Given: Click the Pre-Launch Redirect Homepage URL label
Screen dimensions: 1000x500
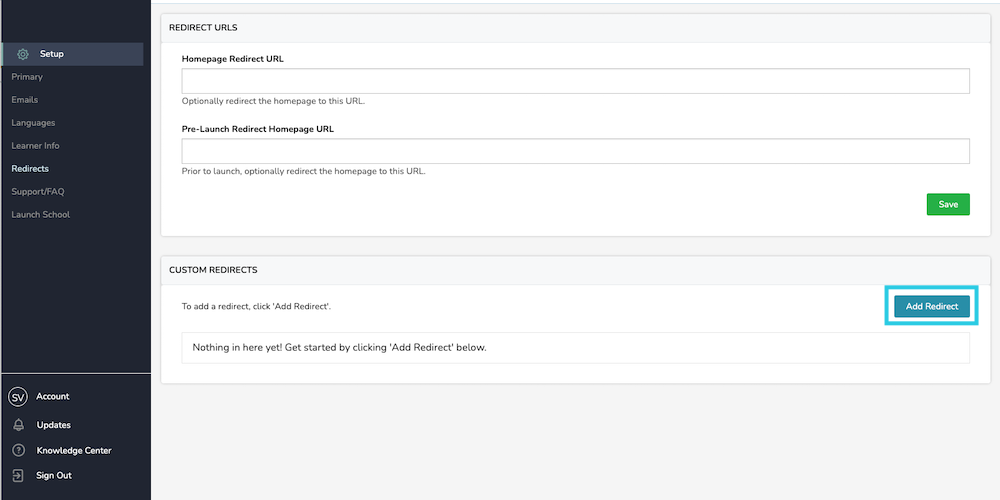Looking at the screenshot, I should (x=258, y=129).
